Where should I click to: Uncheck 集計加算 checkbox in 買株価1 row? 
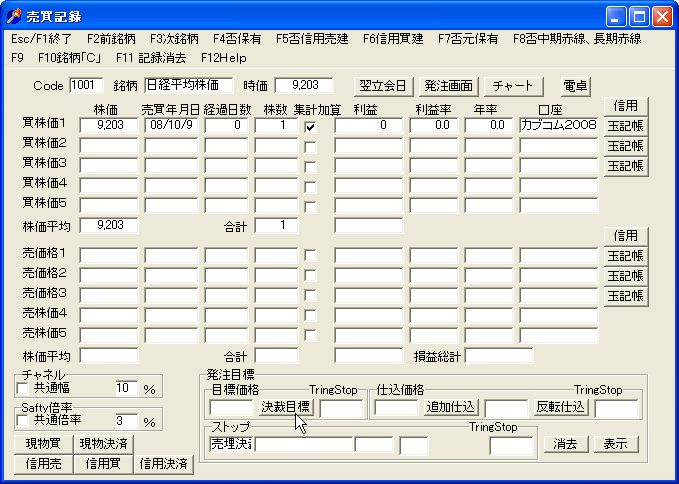tap(310, 127)
